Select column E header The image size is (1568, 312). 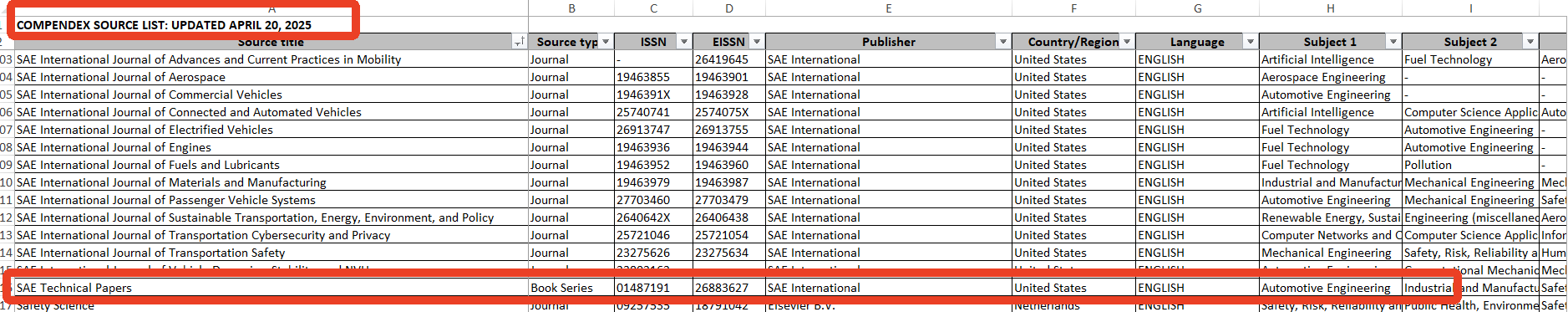pos(889,8)
